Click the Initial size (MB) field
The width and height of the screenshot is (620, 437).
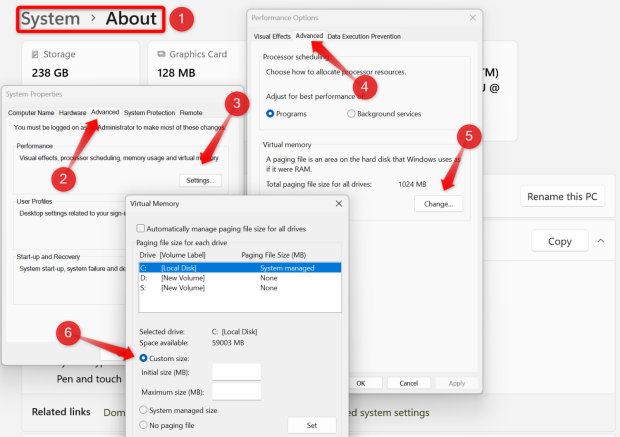236,372
